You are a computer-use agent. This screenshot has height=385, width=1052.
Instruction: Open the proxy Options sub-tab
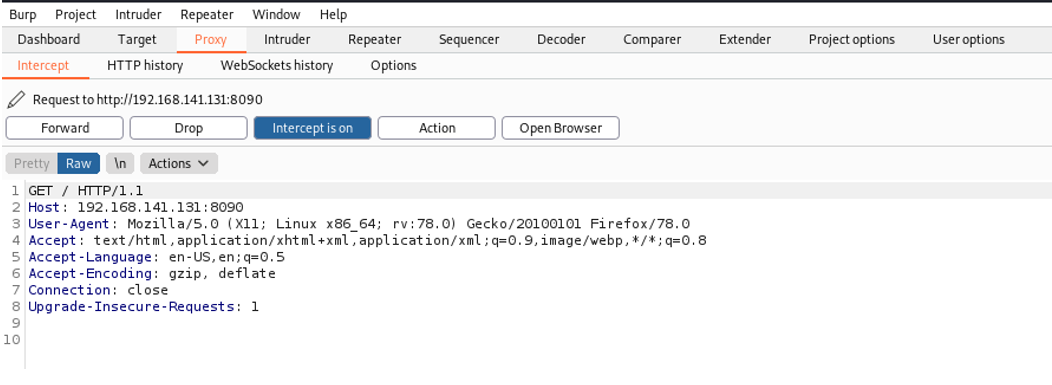[x=393, y=66]
